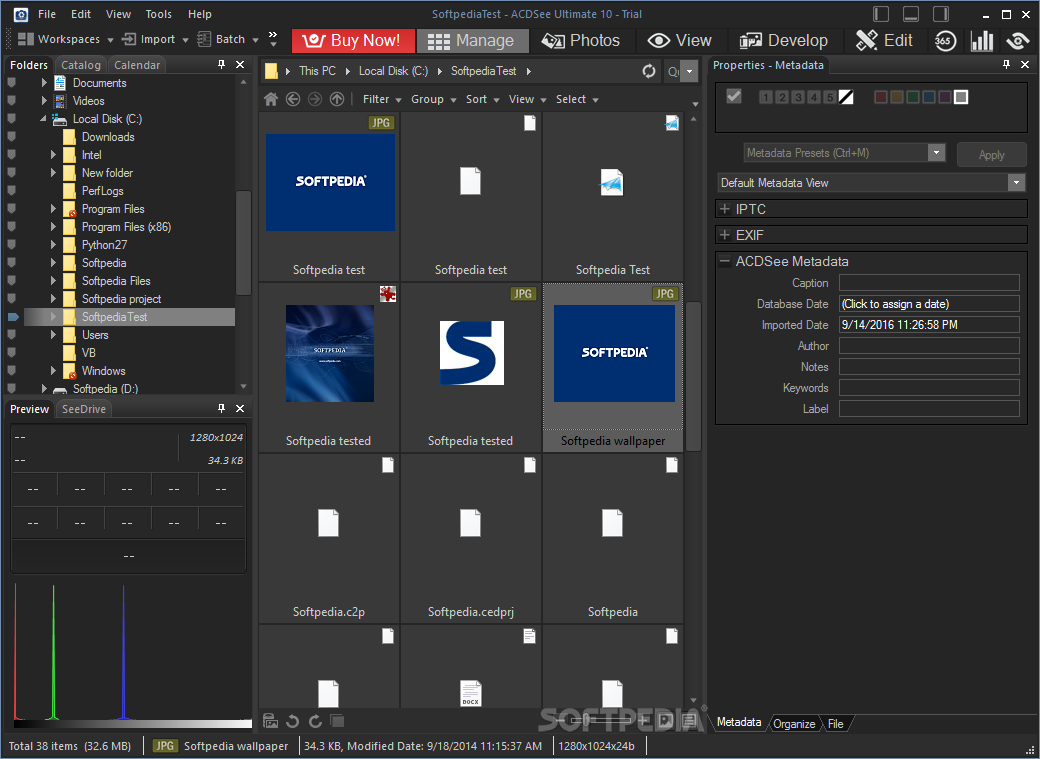Navigate forward with the right arrow icon
Screen dimensions: 1040x759
(x=314, y=100)
